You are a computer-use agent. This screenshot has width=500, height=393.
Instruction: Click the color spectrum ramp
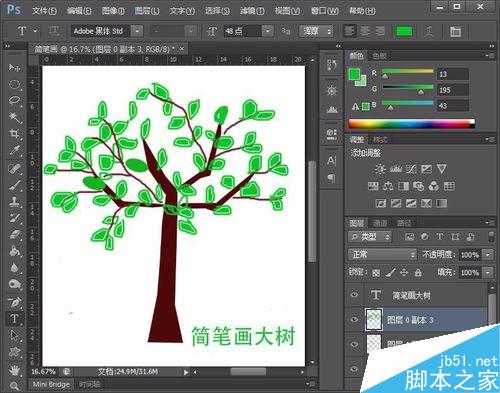pos(411,124)
